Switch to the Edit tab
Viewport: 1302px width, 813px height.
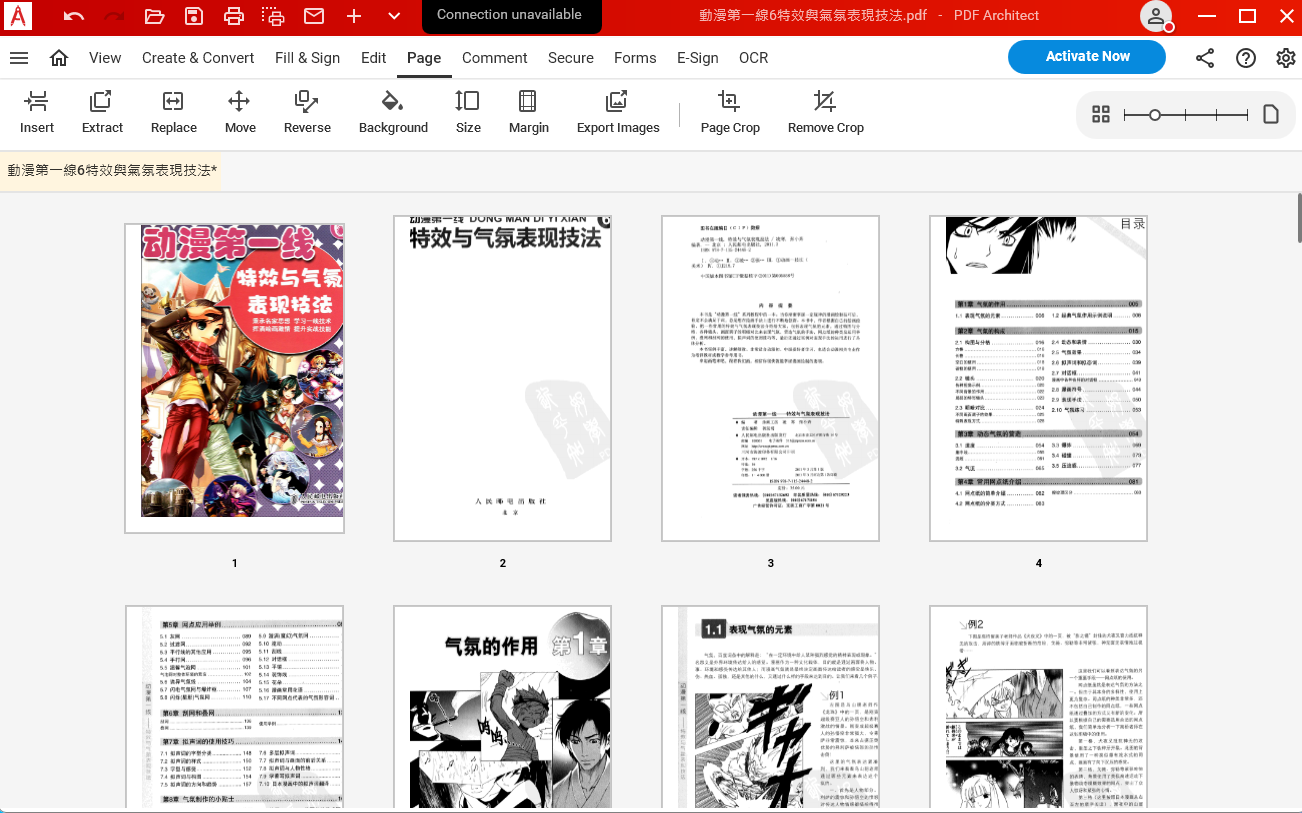pos(374,58)
